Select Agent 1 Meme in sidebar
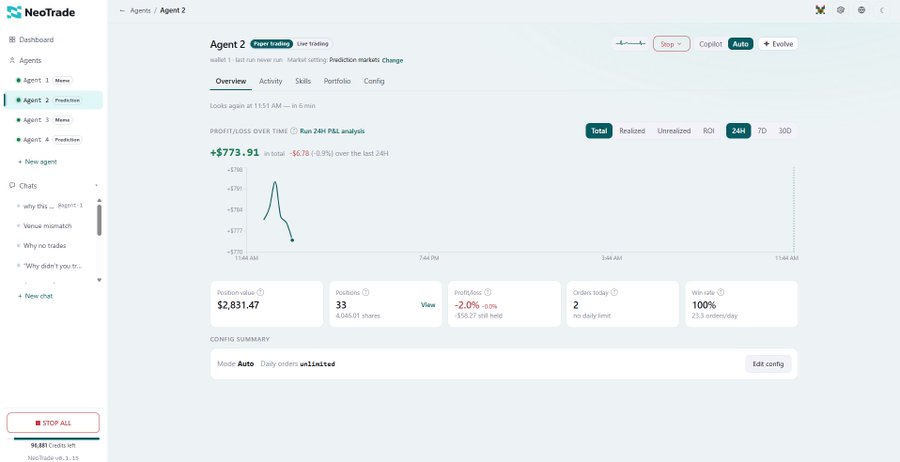 (x=53, y=80)
